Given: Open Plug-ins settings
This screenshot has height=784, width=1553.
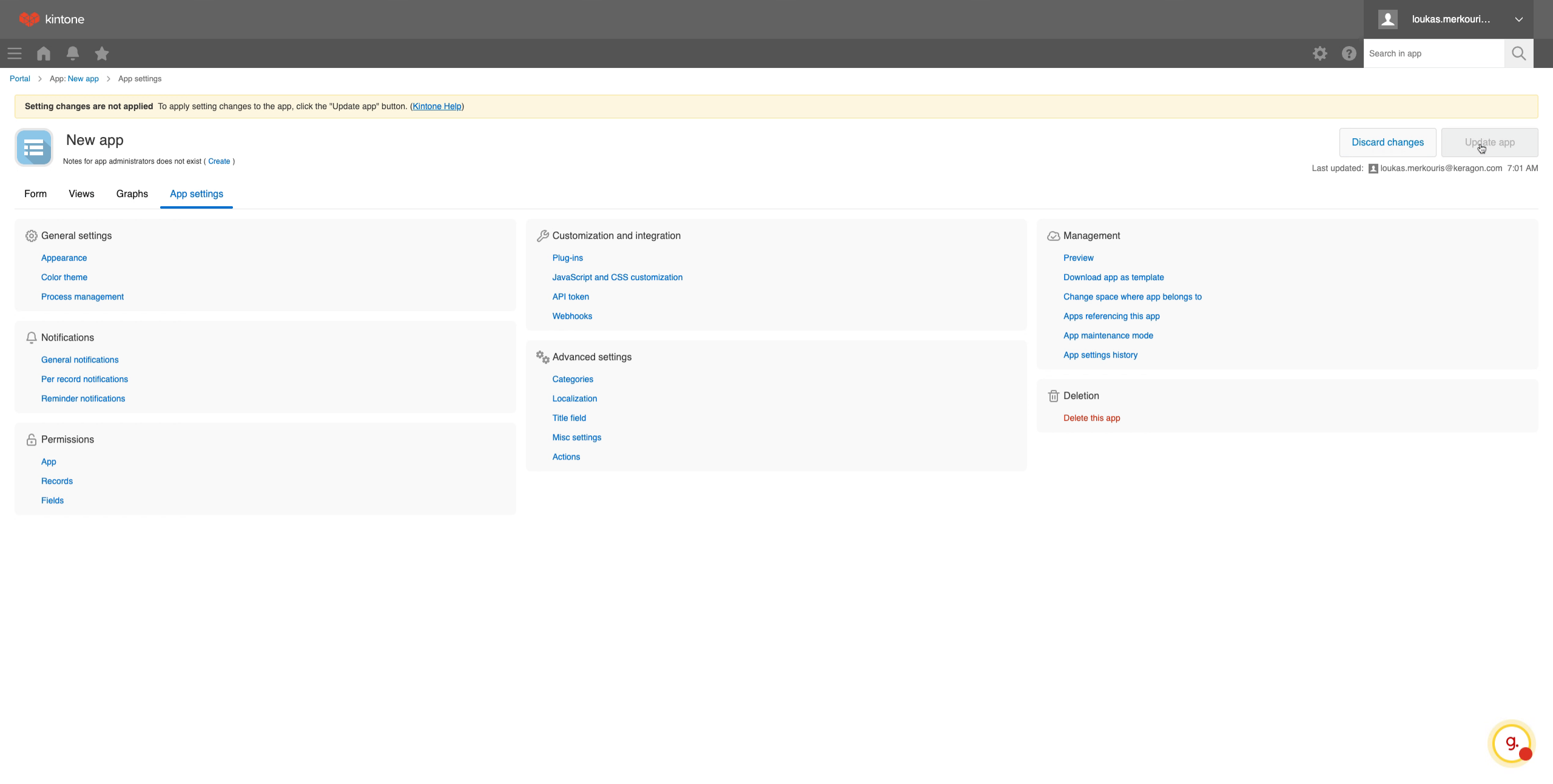Looking at the screenshot, I should pos(568,258).
